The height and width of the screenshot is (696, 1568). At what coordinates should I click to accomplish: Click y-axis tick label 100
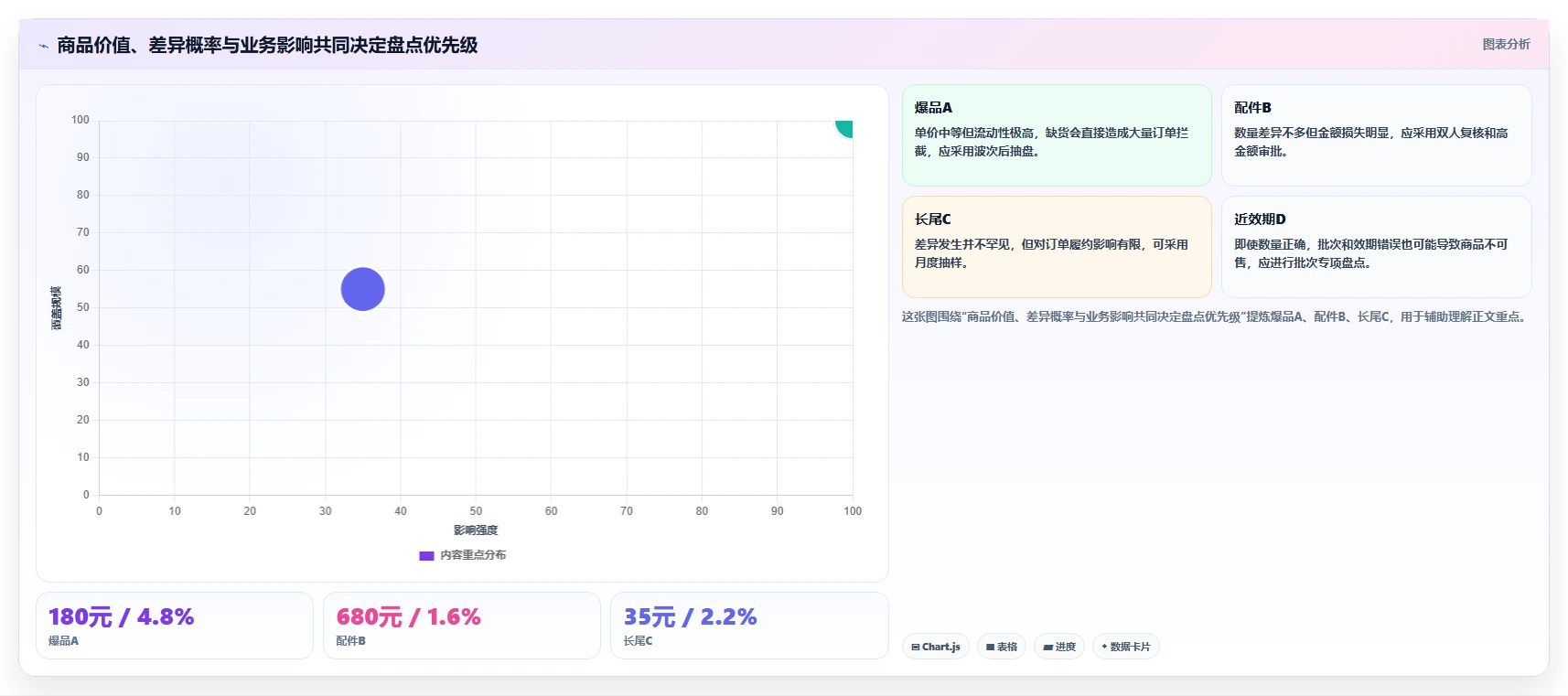point(81,120)
